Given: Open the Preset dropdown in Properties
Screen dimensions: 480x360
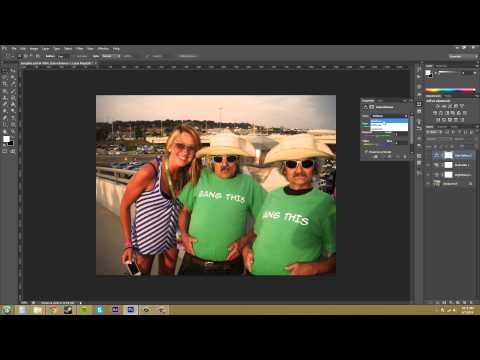Looking at the screenshot, I should pos(389,116).
